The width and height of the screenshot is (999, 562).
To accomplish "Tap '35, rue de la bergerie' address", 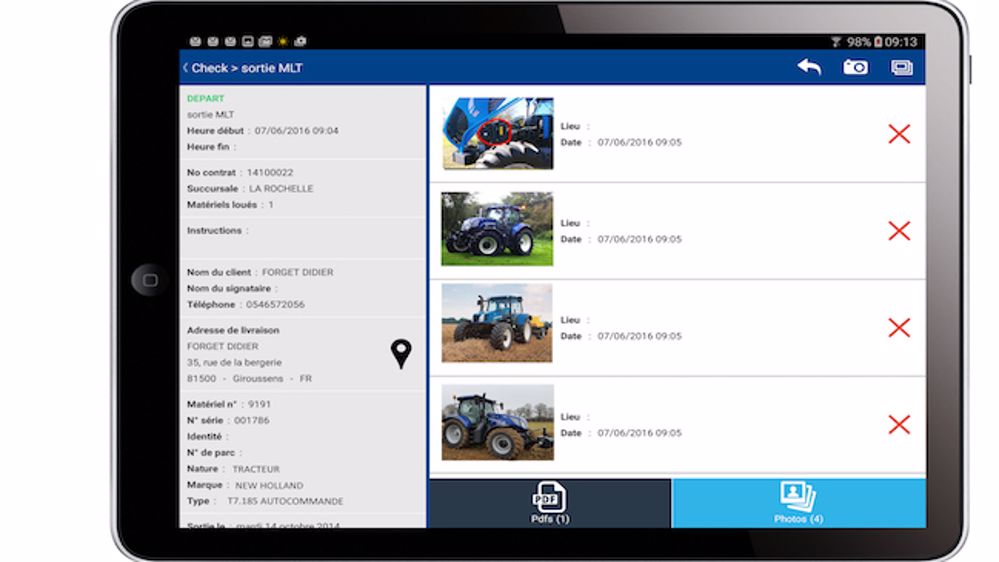I will tap(234, 363).
